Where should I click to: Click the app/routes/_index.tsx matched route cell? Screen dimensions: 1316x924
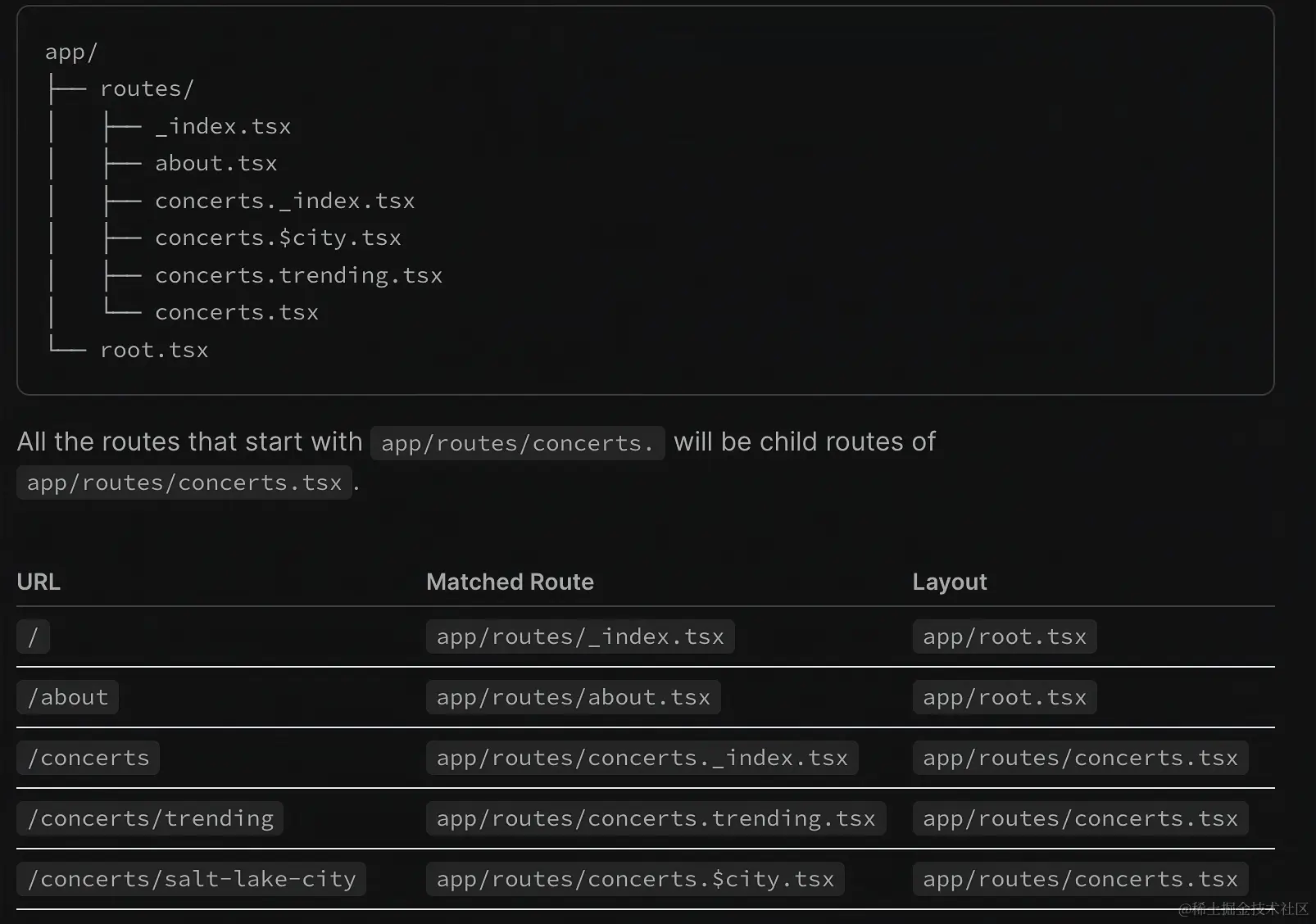tap(580, 636)
